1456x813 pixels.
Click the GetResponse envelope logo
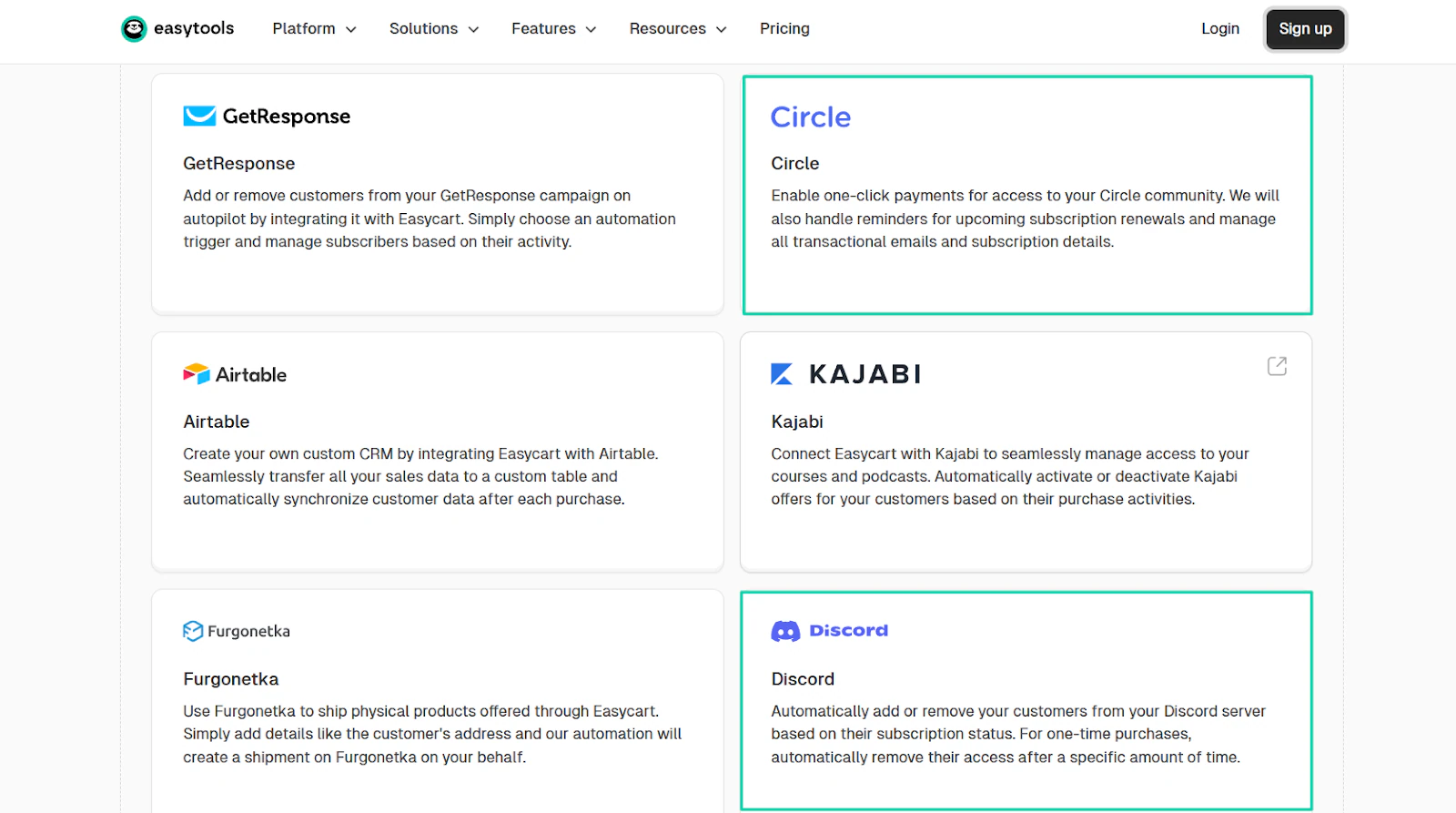pos(199,116)
